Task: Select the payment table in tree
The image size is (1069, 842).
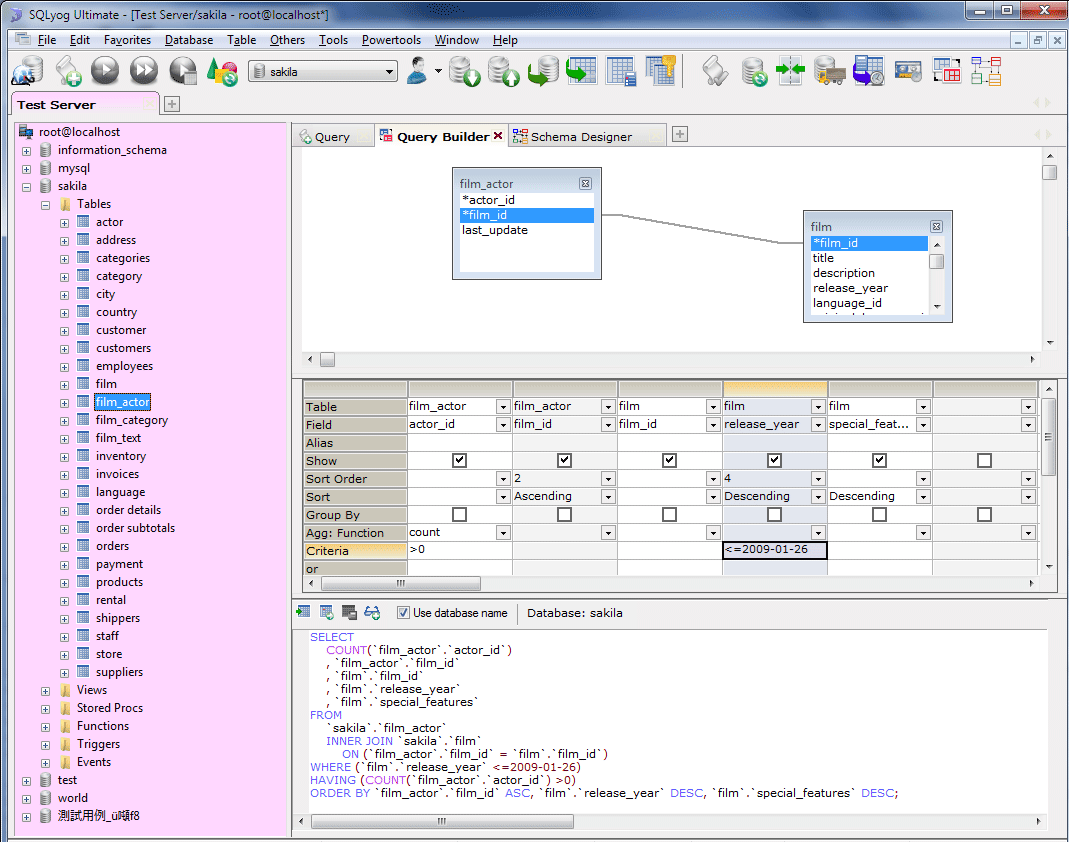Action: click(119, 564)
